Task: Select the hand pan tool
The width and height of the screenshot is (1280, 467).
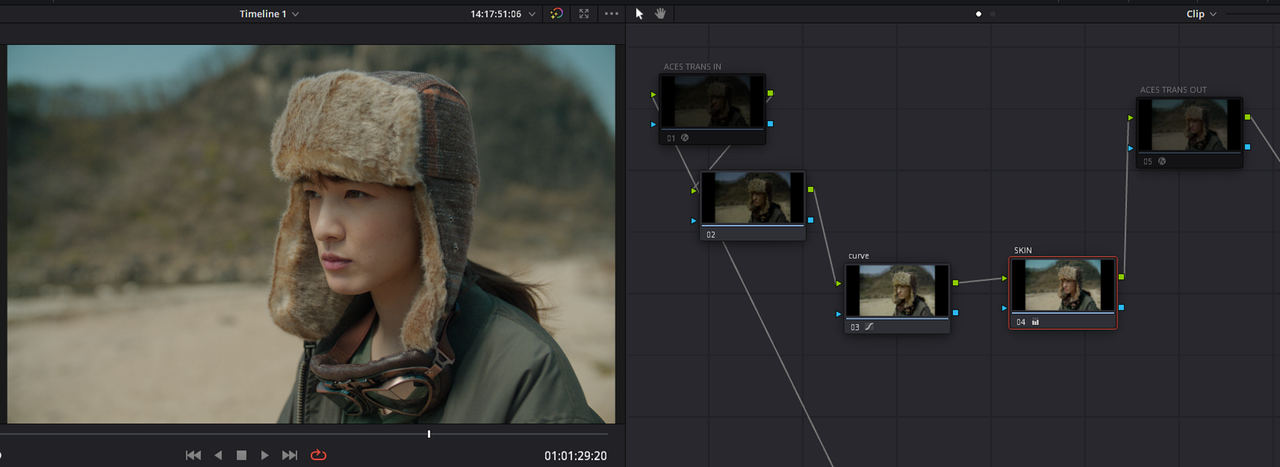Action: pos(660,14)
